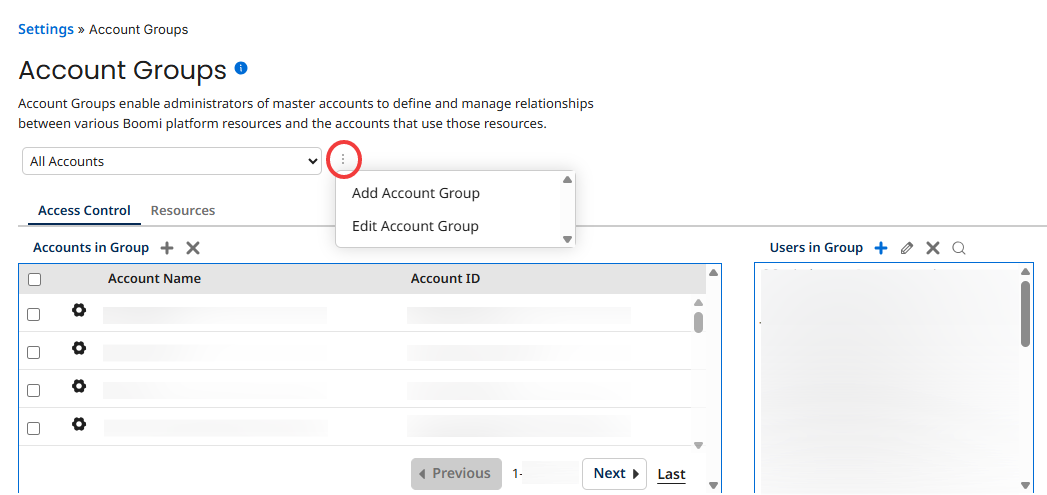
Task: Open the All Accounts dropdown
Action: [x=172, y=161]
